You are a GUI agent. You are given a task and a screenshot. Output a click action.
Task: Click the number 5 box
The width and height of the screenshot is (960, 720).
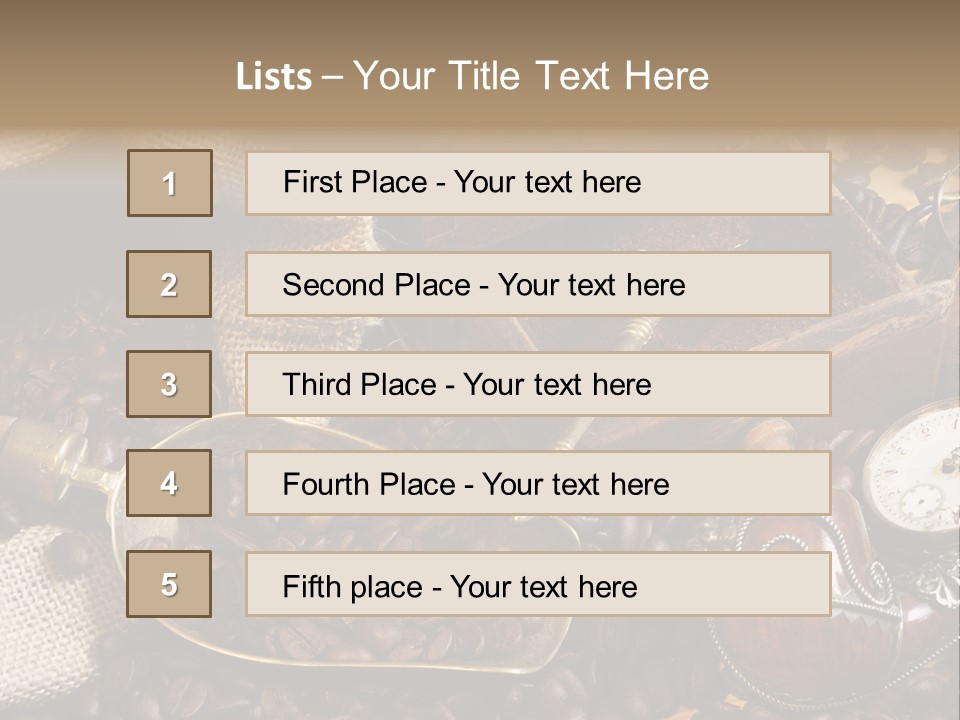[169, 584]
